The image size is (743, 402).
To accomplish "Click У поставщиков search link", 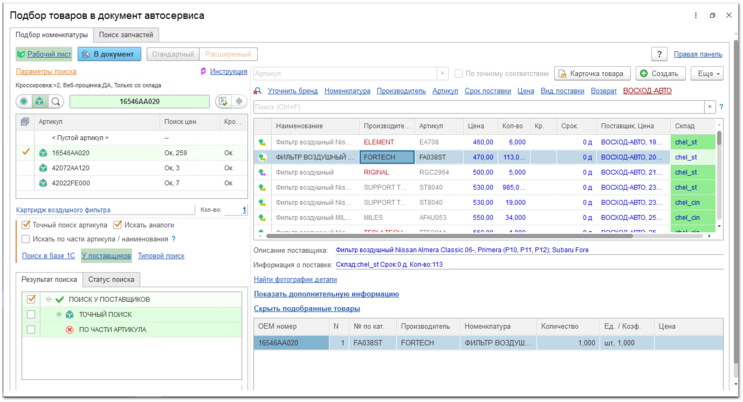I will [106, 256].
